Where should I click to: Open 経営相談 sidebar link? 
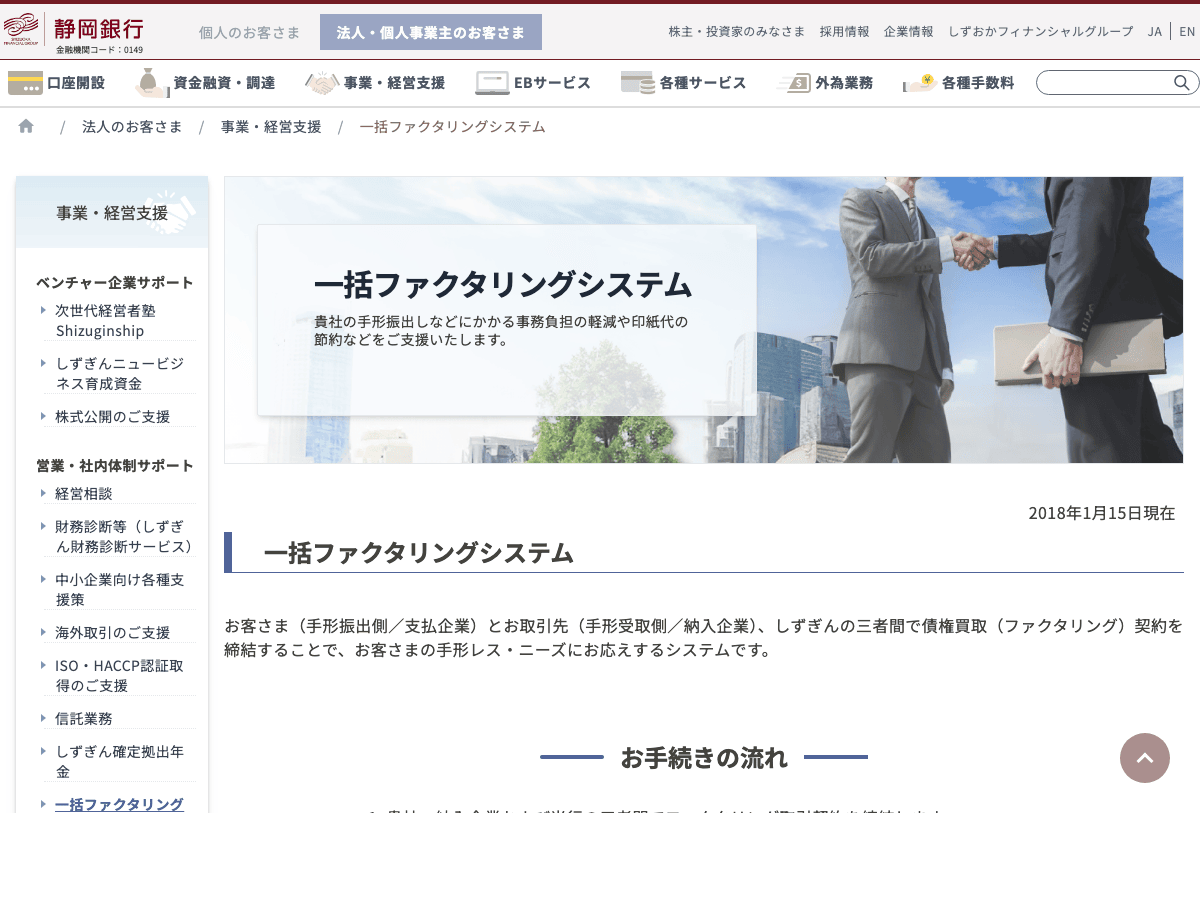click(x=84, y=492)
